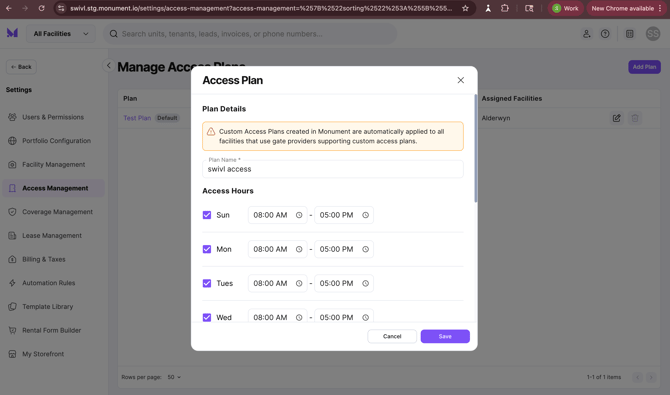This screenshot has height=395, width=670.
Task: Open Automation Rules settings
Action: pos(53,283)
